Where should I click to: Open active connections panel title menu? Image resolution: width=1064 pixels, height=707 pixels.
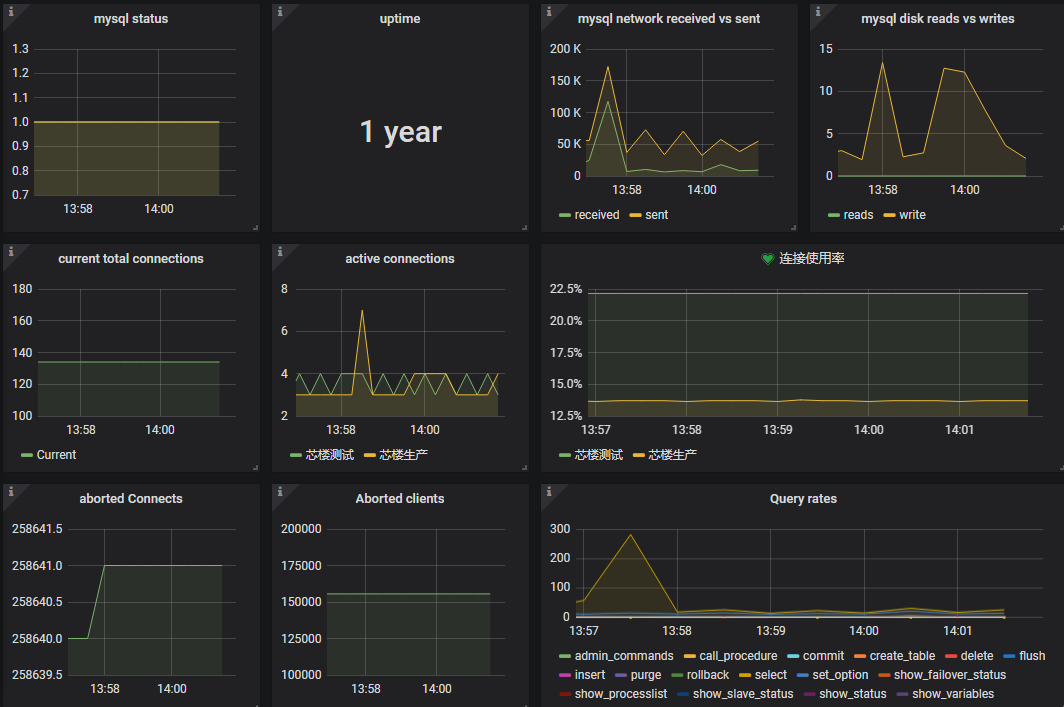click(400, 259)
